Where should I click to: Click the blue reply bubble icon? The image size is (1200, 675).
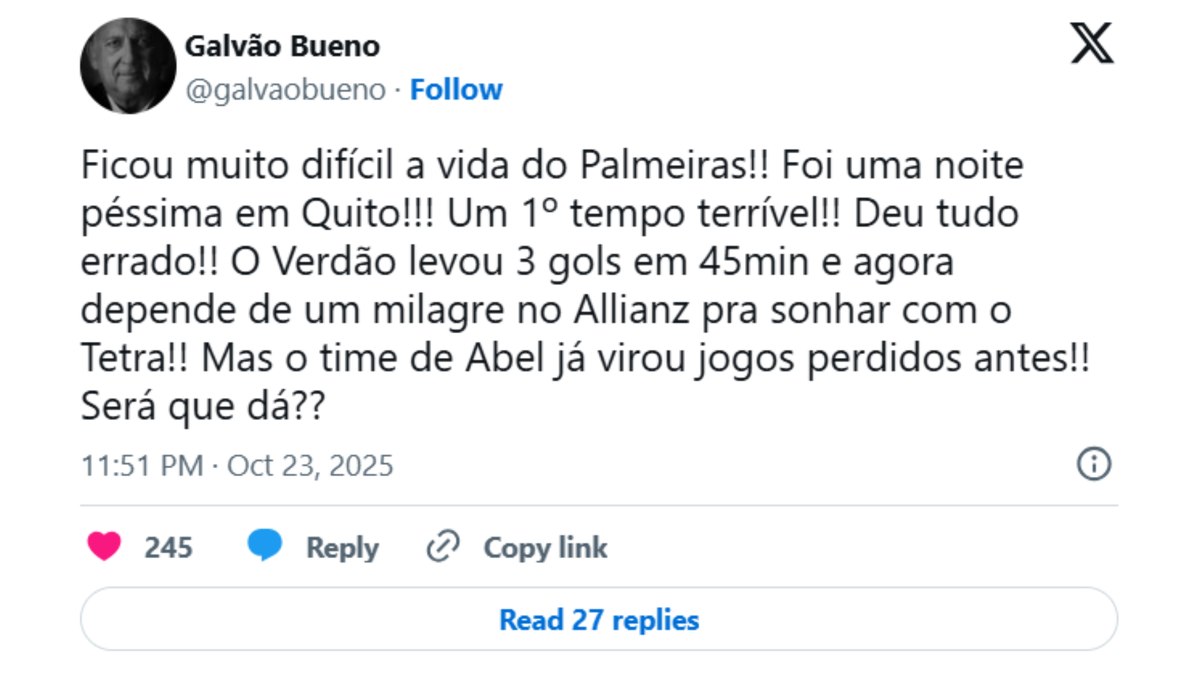[265, 547]
